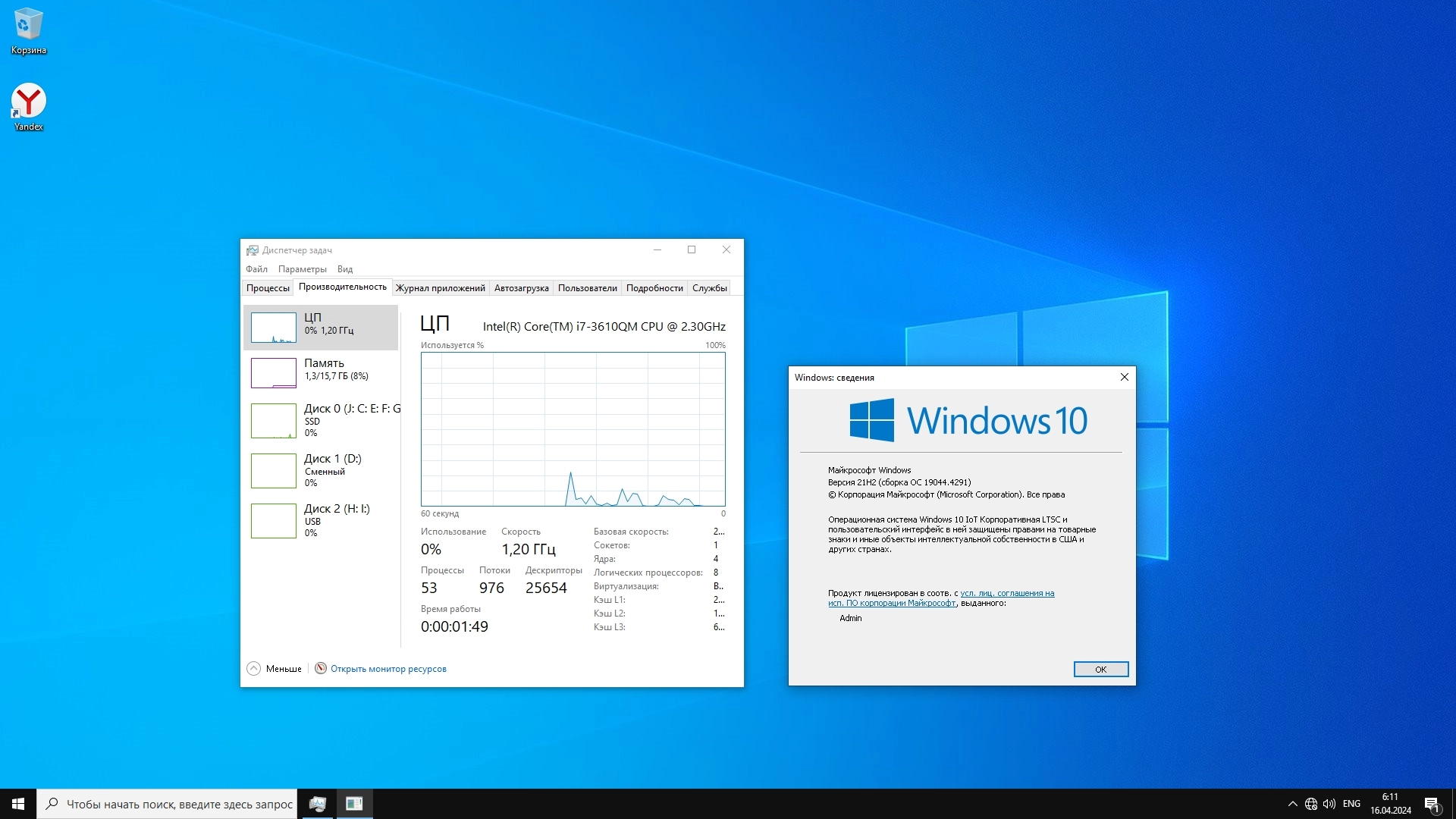This screenshot has width=1456, height=819.
Task: Open the Файл menu
Action: pos(256,269)
